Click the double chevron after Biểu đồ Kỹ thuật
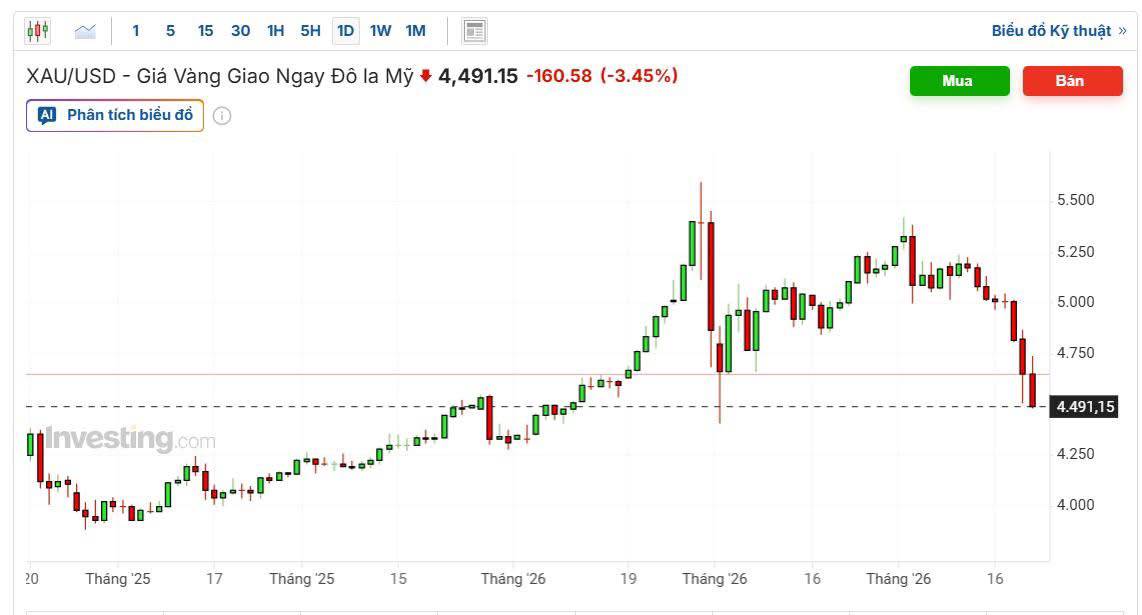The height and width of the screenshot is (615, 1142). pos(1122,31)
